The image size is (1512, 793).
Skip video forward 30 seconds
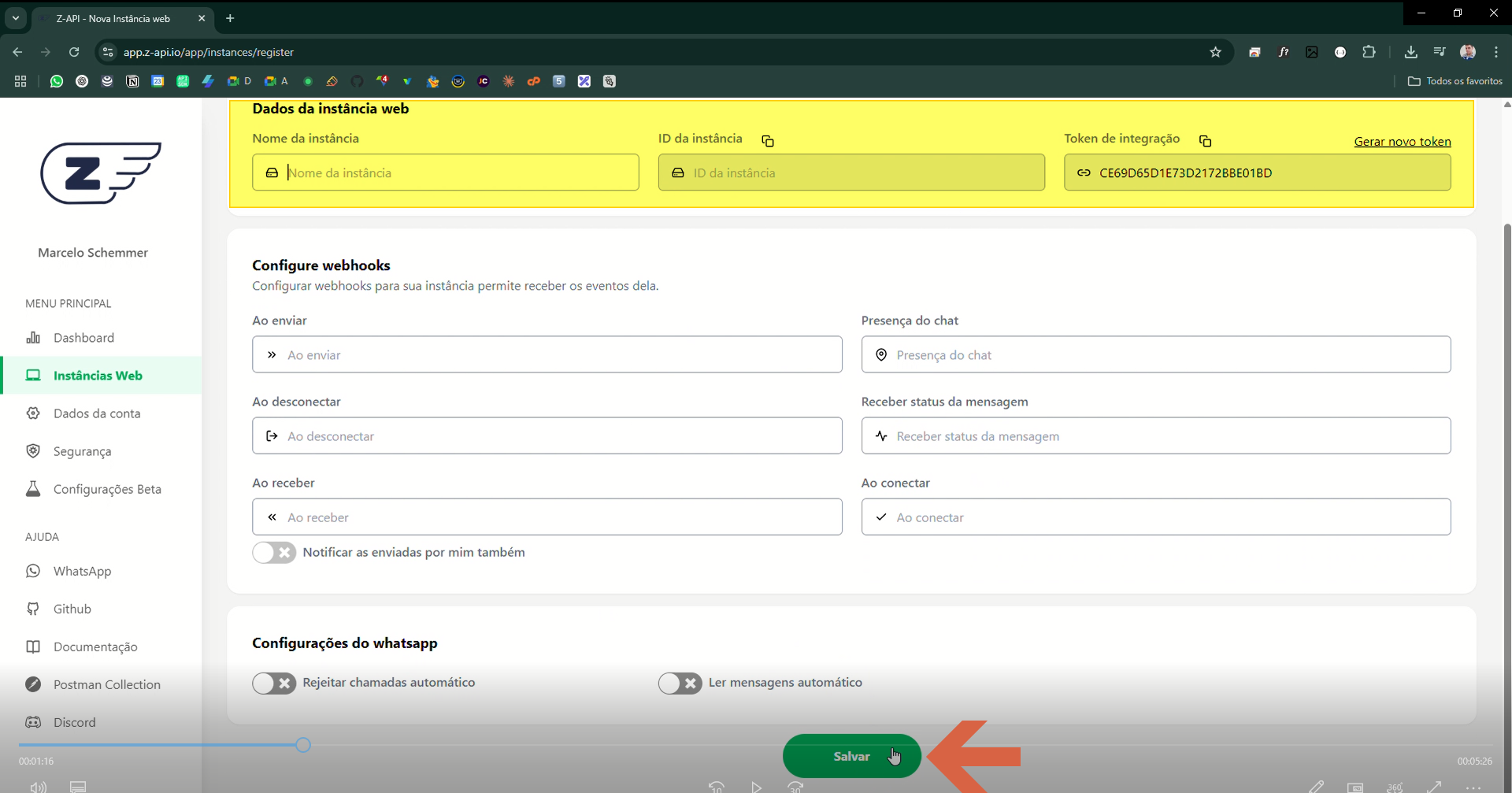click(795, 787)
